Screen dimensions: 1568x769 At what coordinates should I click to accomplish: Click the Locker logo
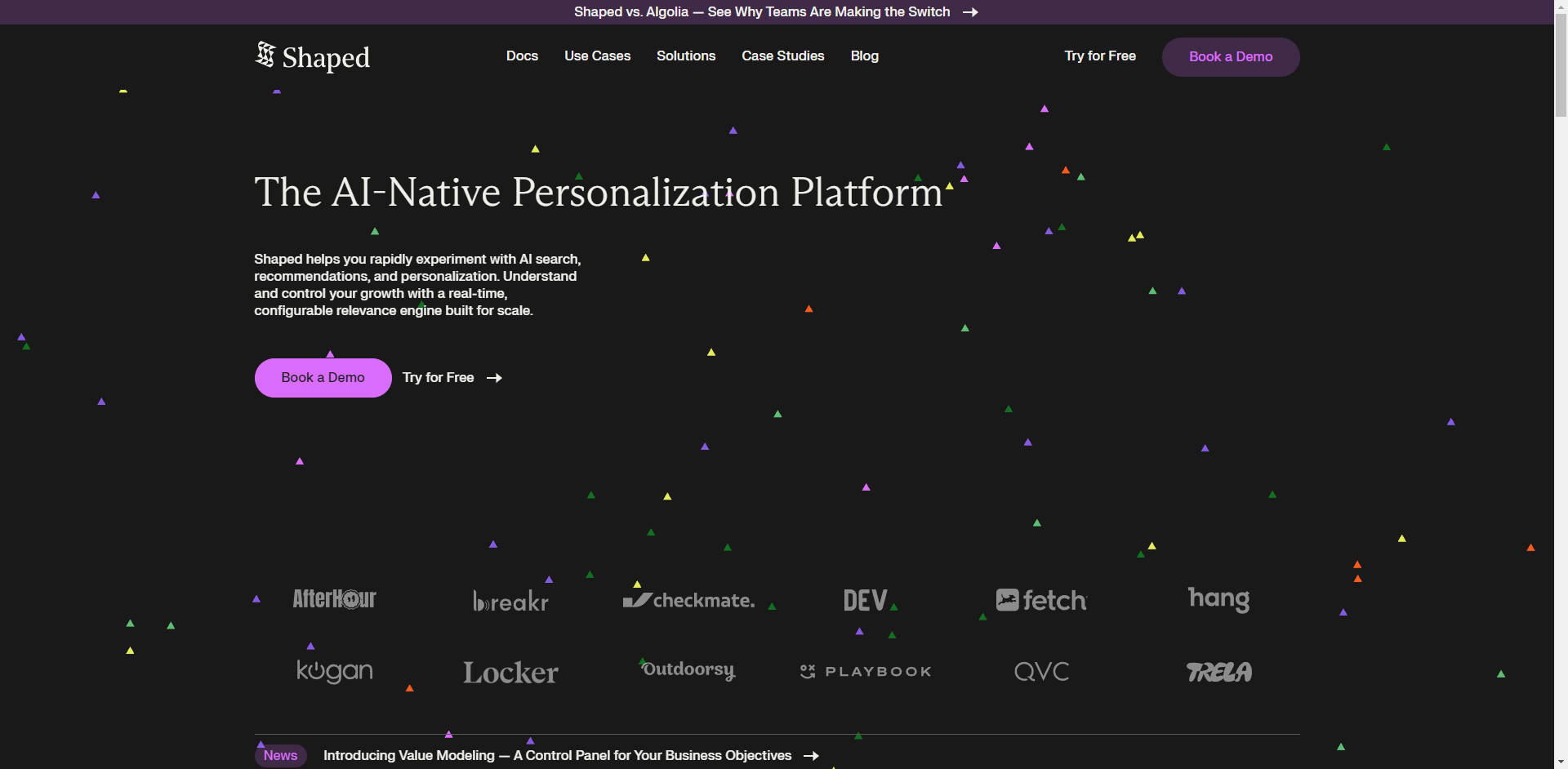510,673
